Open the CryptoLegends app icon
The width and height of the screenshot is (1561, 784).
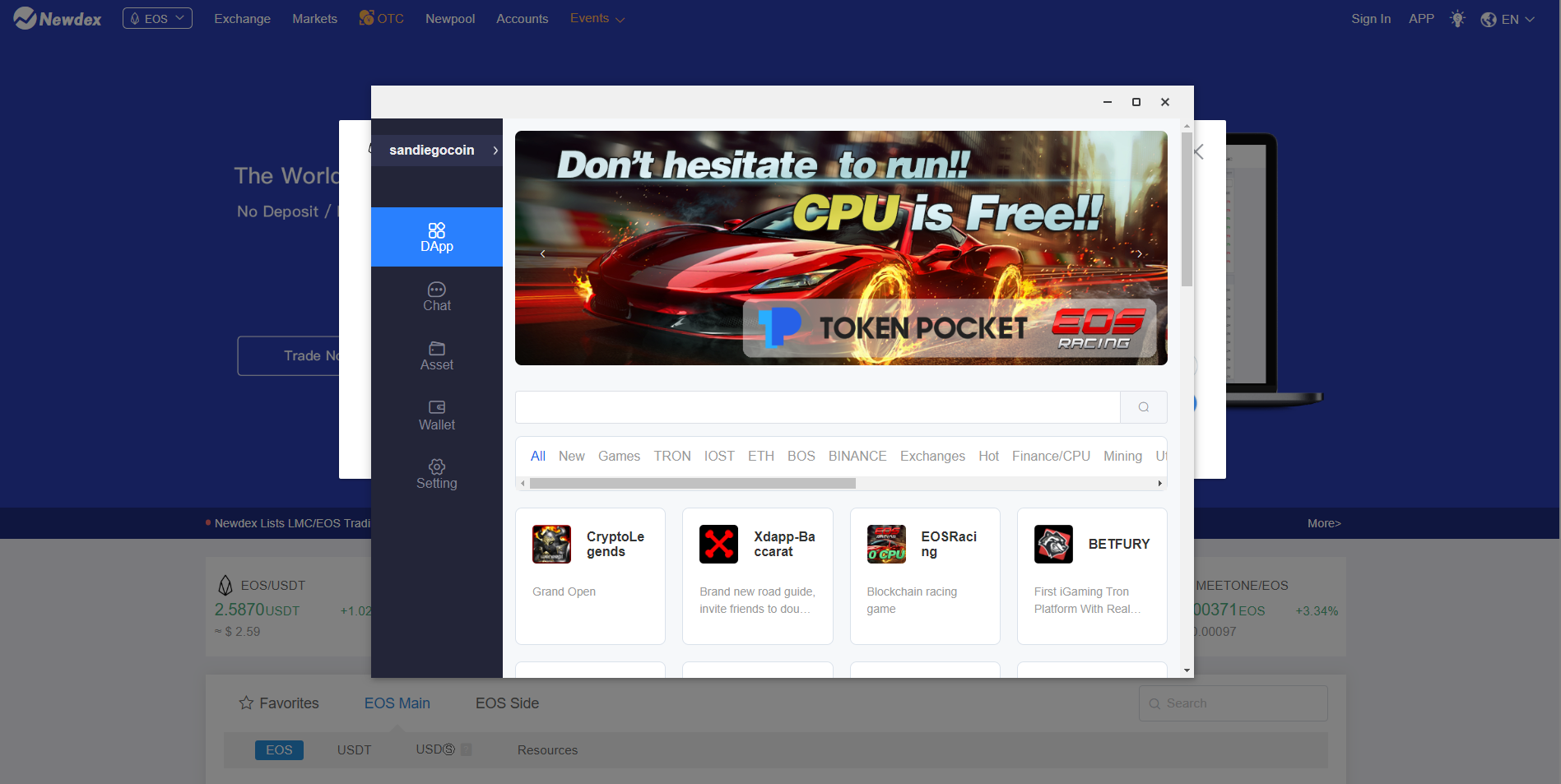(x=551, y=545)
